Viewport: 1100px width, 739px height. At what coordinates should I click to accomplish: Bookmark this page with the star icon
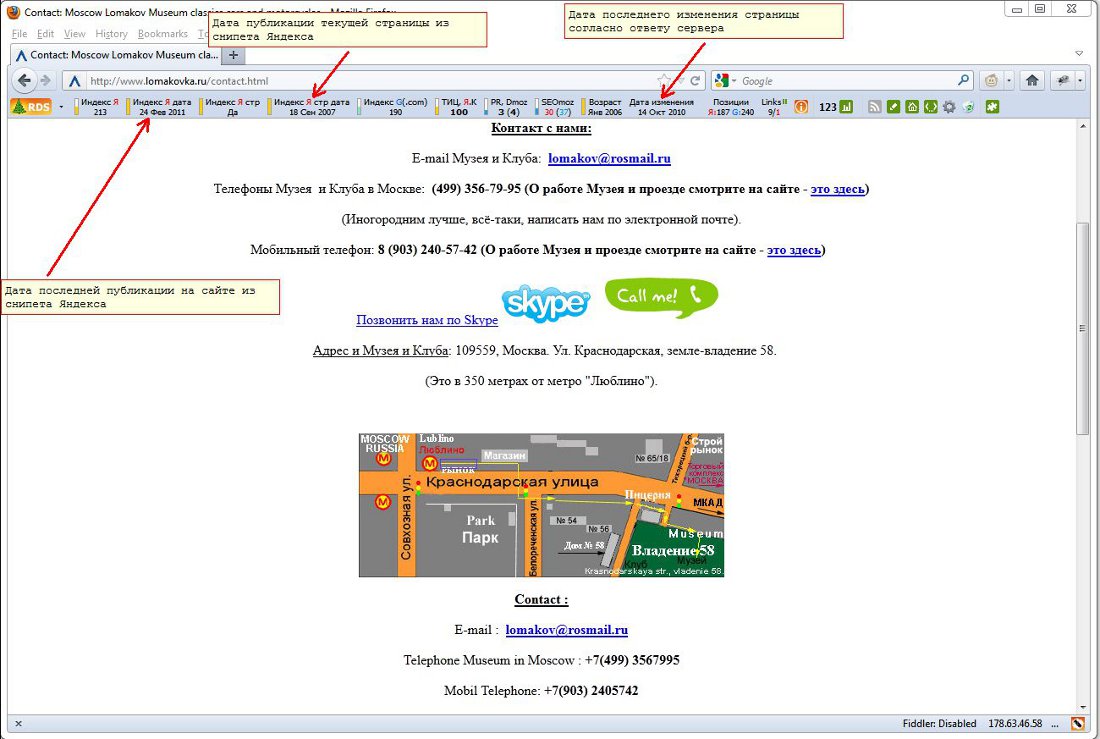tap(664, 81)
